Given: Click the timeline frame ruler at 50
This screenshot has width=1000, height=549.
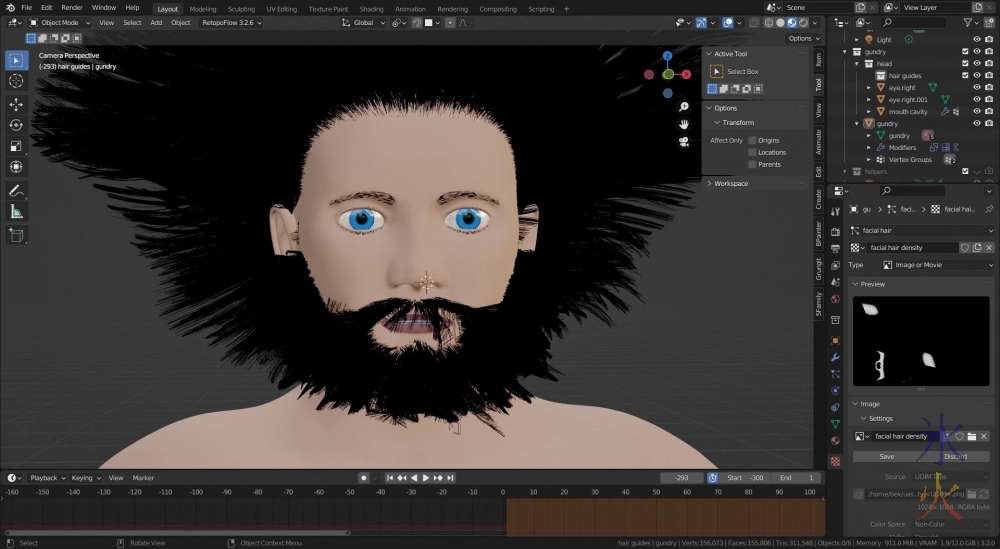Looking at the screenshot, I should click(x=656, y=492).
